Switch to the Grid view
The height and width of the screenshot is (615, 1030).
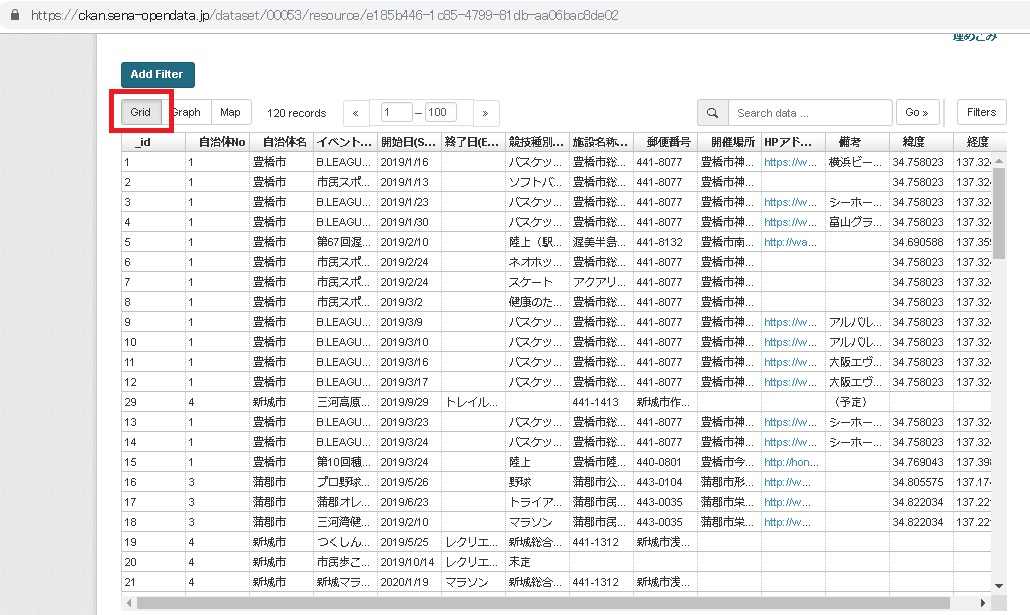click(x=140, y=113)
